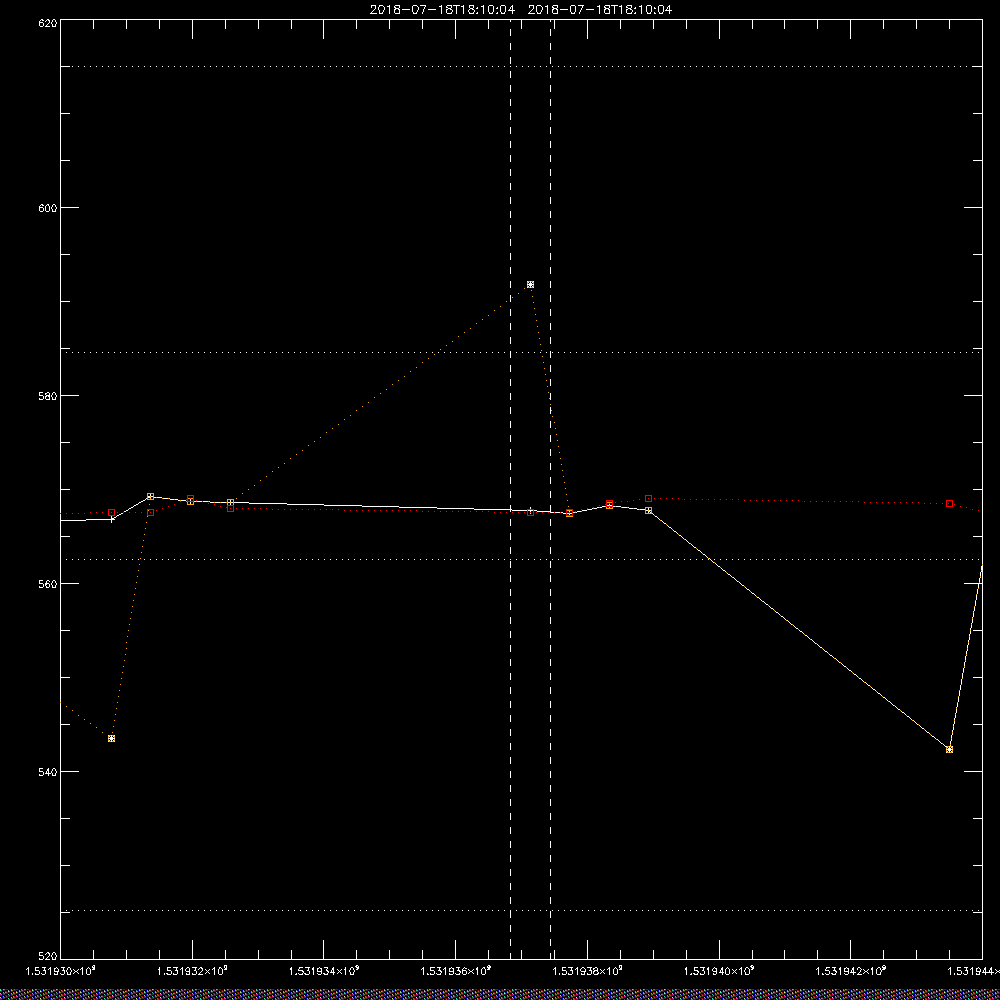Click the orange marker at the white line's early bump near 569
Image resolution: width=1000 pixels, height=1000 pixels.
(151, 496)
